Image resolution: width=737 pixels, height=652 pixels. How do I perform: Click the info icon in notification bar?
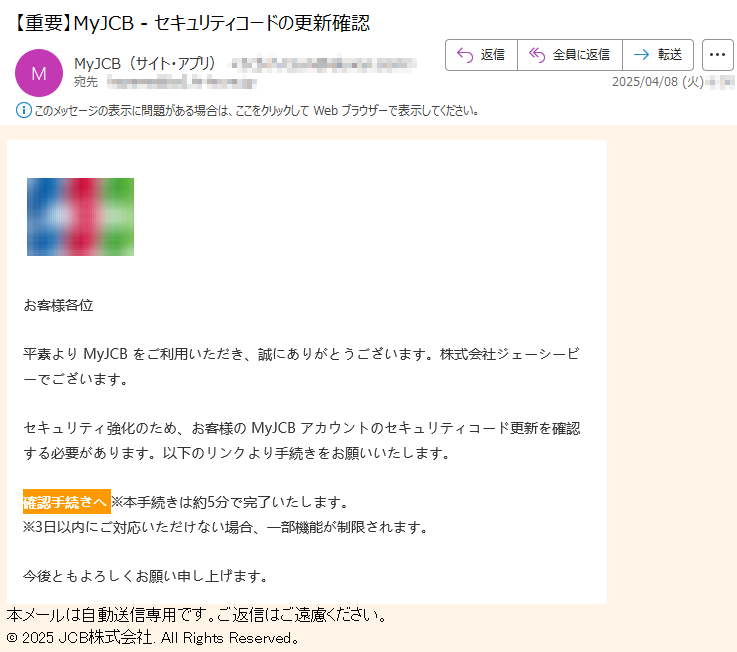(24, 110)
